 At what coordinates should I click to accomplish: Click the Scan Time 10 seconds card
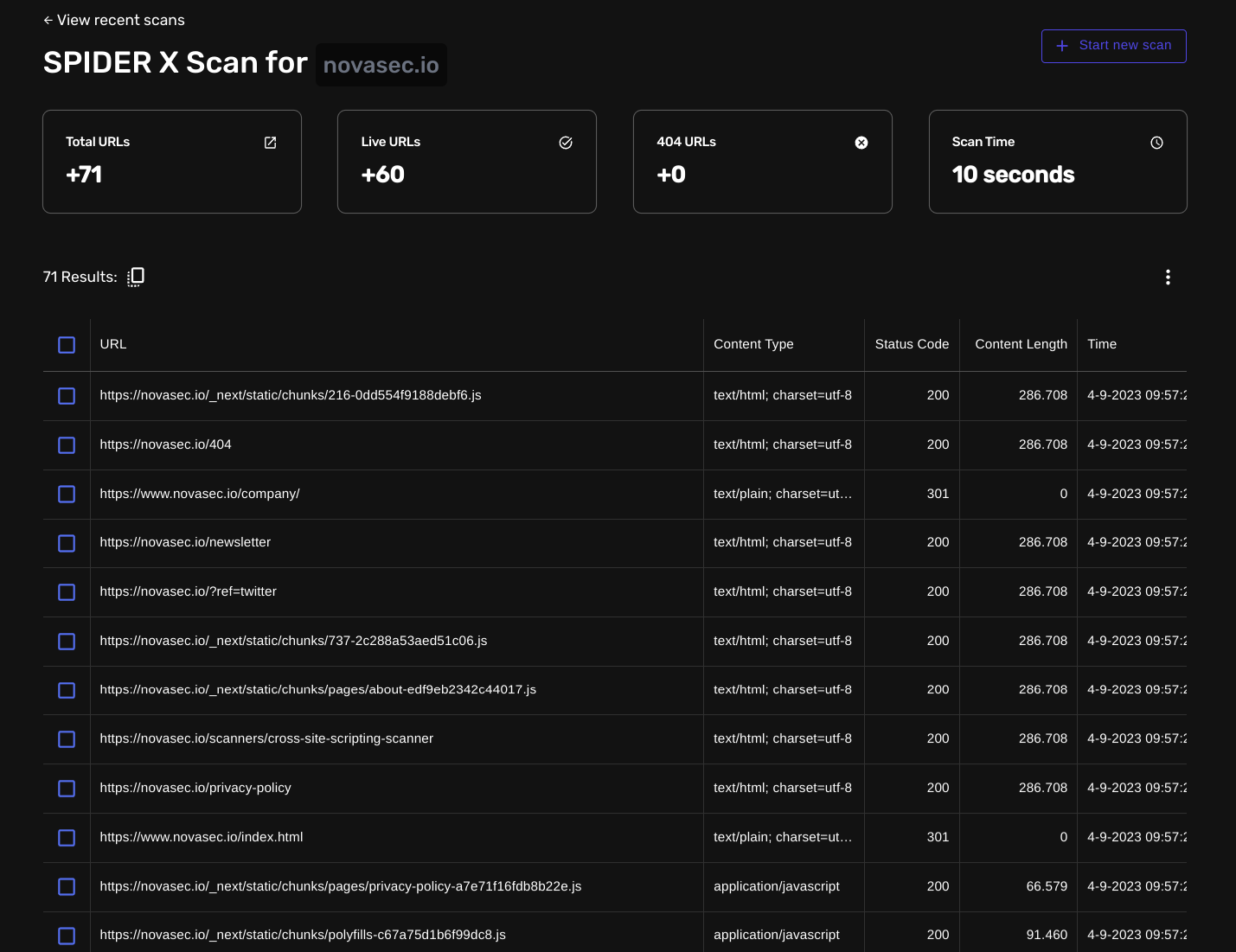click(1058, 162)
